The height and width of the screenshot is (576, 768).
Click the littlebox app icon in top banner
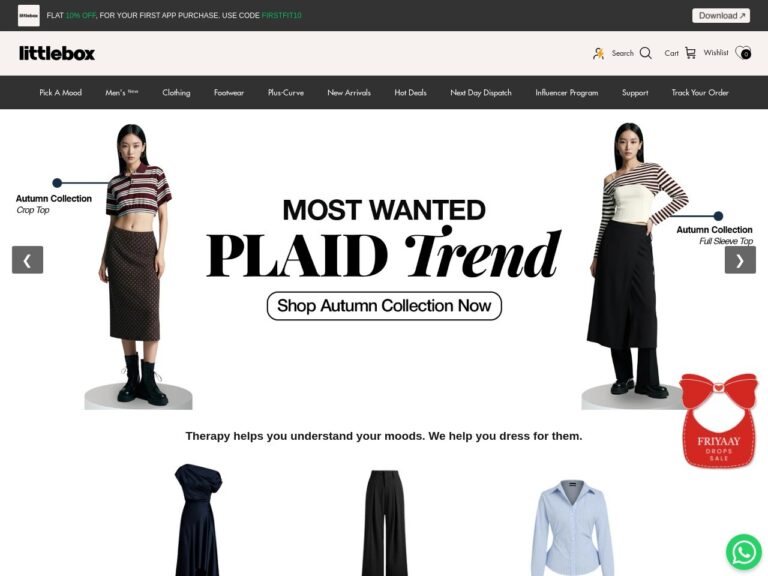[28, 16]
